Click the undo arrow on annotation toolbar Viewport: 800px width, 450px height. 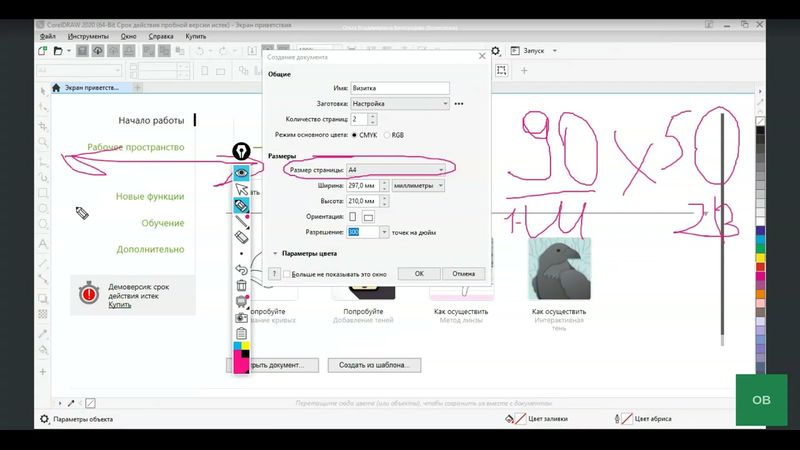241,269
